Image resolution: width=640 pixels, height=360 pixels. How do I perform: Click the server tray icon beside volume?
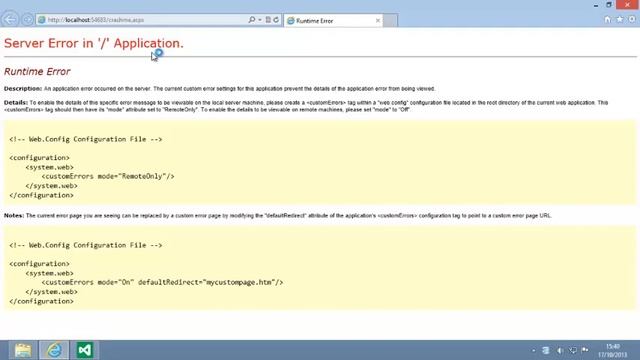pyautogui.click(x=546, y=350)
